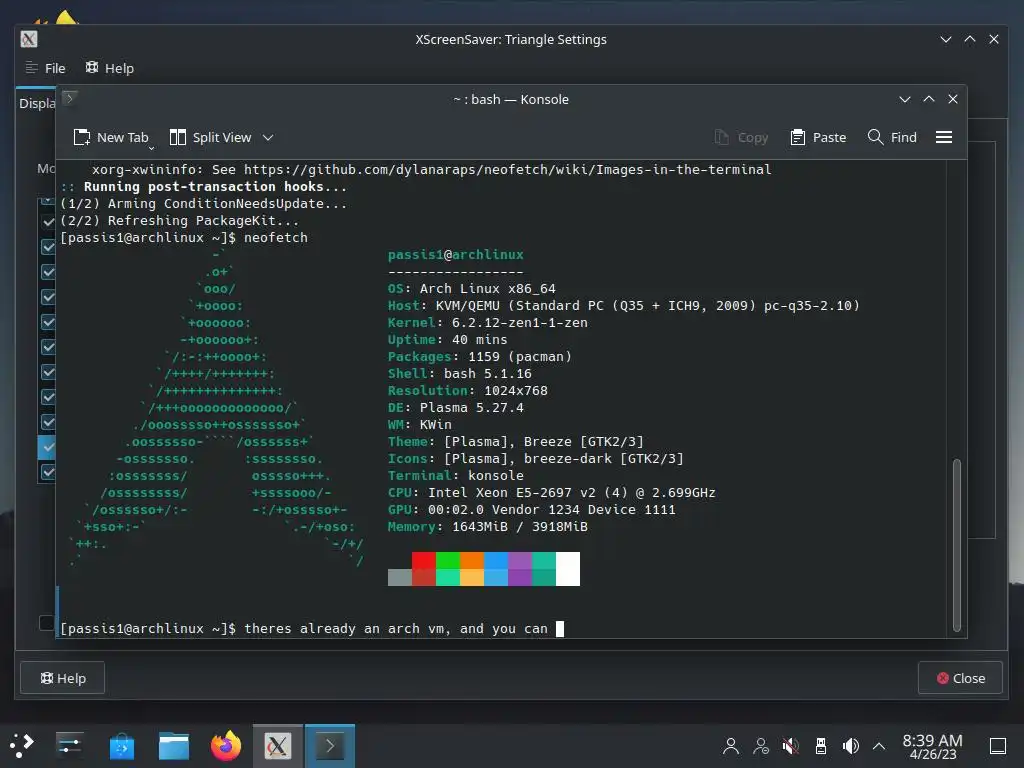The image size is (1024, 768).
Task: Open a new tab in Konsole
Action: [111, 137]
